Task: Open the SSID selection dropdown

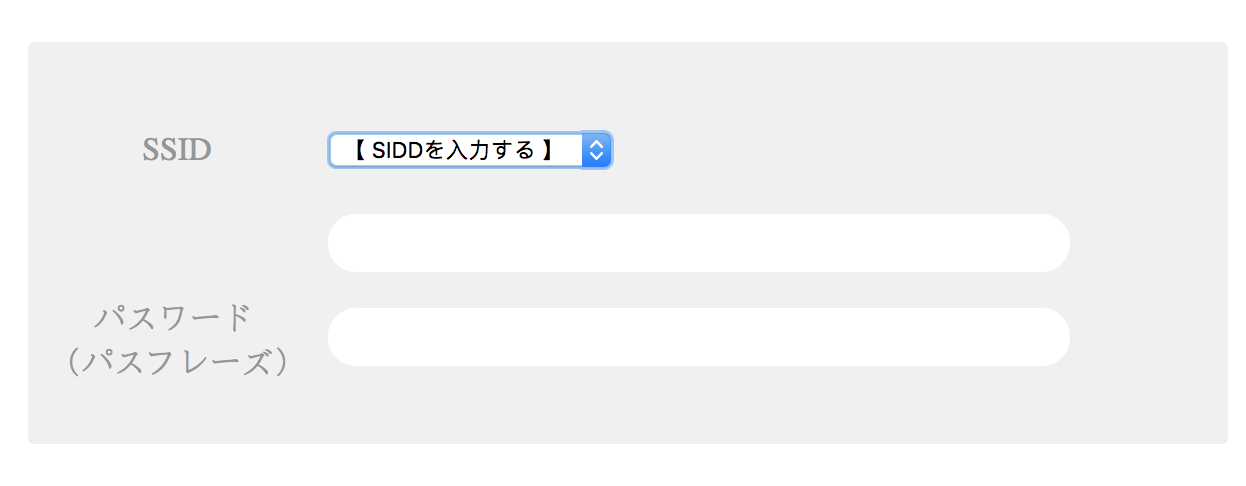Action: [469, 150]
